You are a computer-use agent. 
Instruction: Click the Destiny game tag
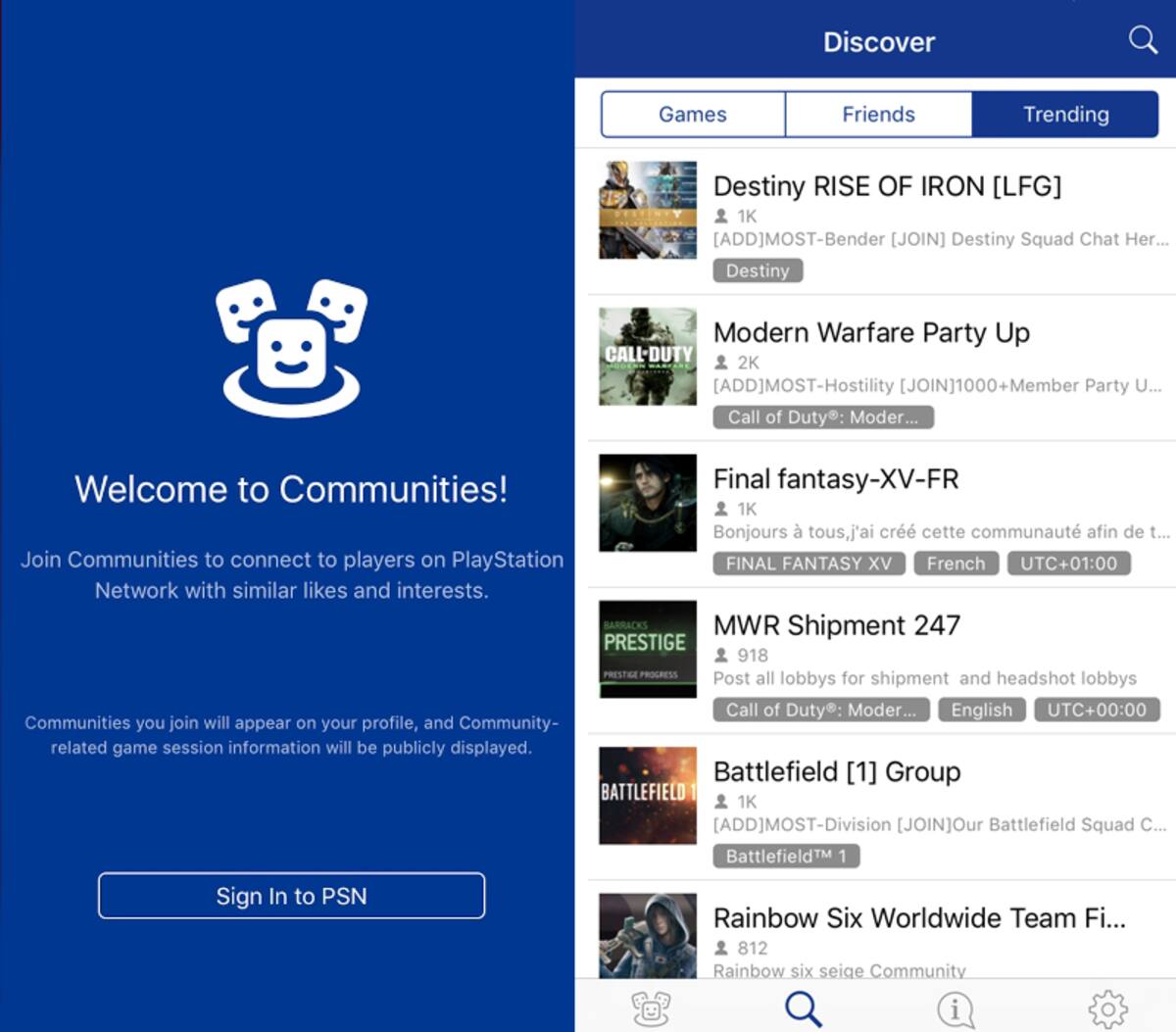758,270
